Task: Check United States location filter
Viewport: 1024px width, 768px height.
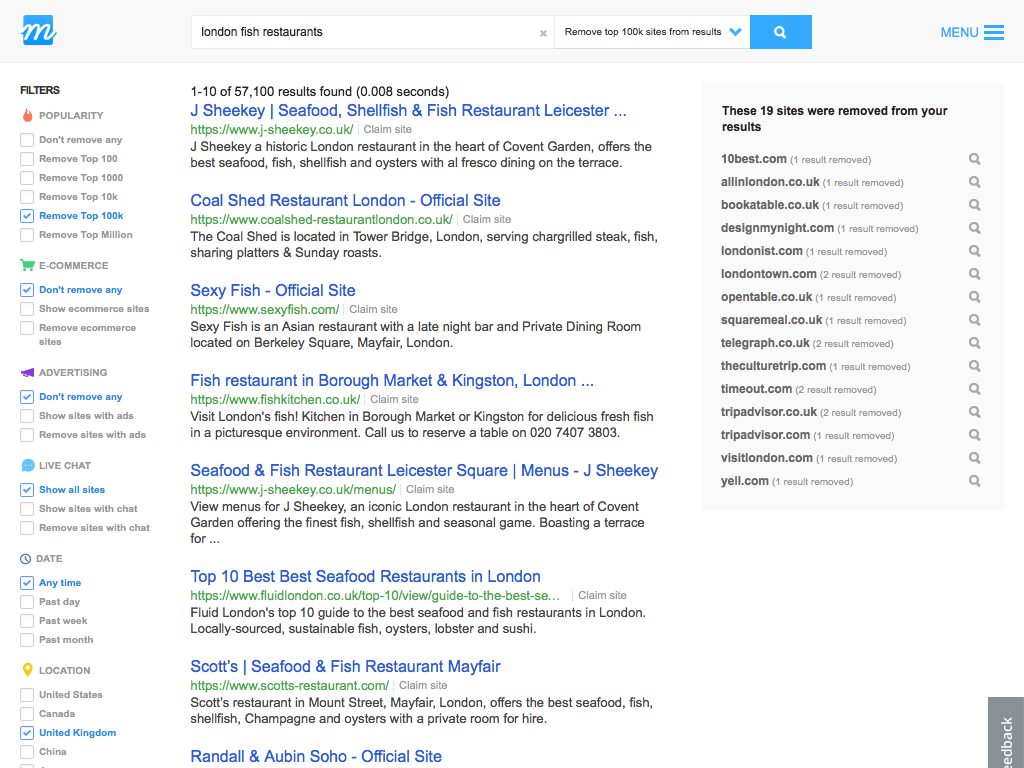Action: click(x=27, y=695)
